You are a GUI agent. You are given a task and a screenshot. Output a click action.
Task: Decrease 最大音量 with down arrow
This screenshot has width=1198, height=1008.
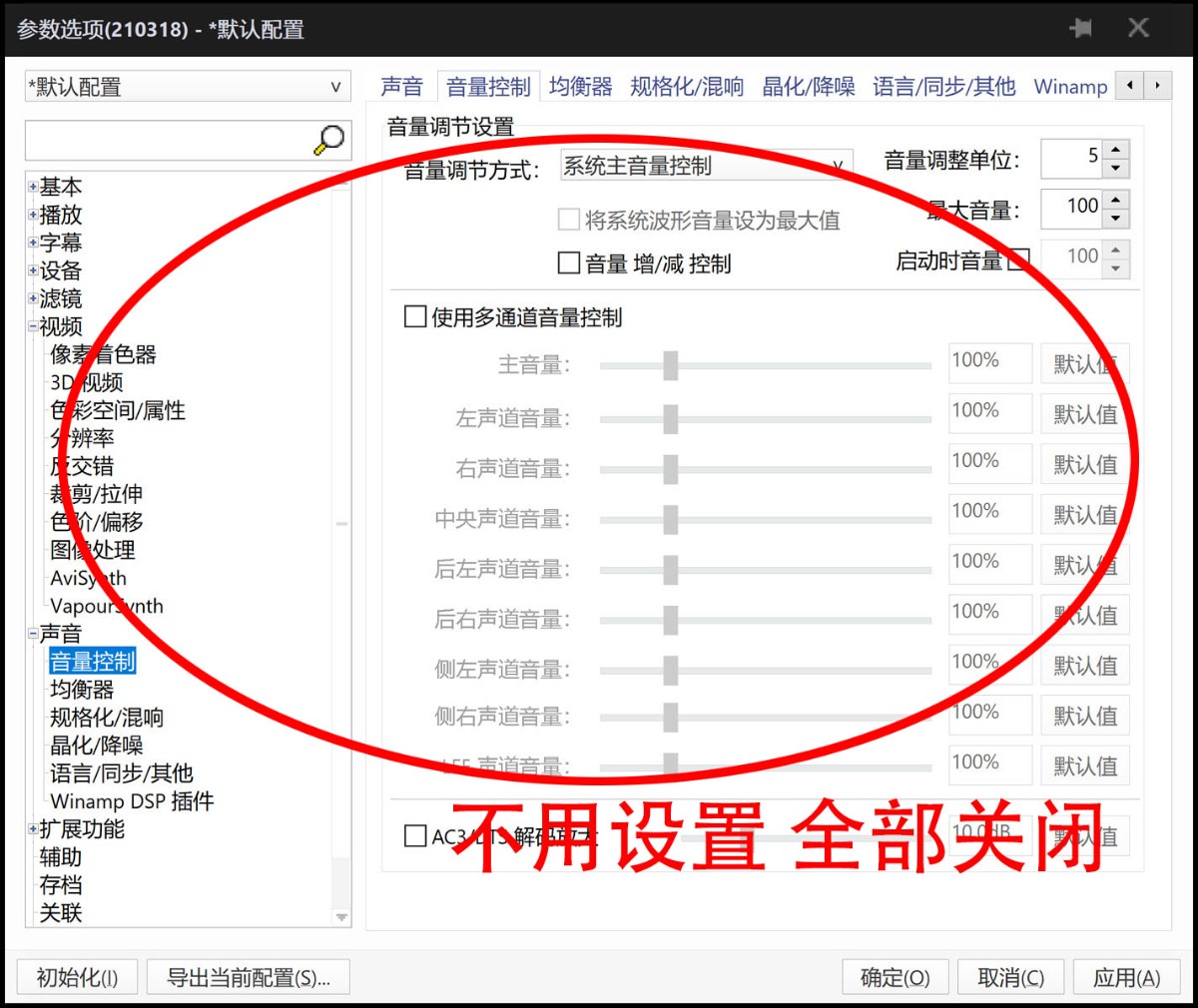pos(1116,219)
